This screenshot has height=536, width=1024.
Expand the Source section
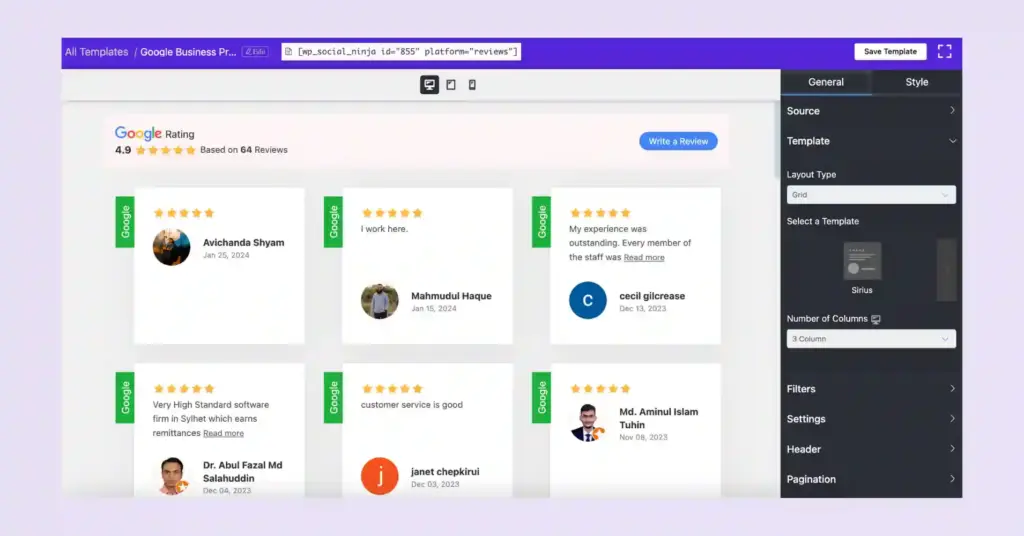[871, 111]
